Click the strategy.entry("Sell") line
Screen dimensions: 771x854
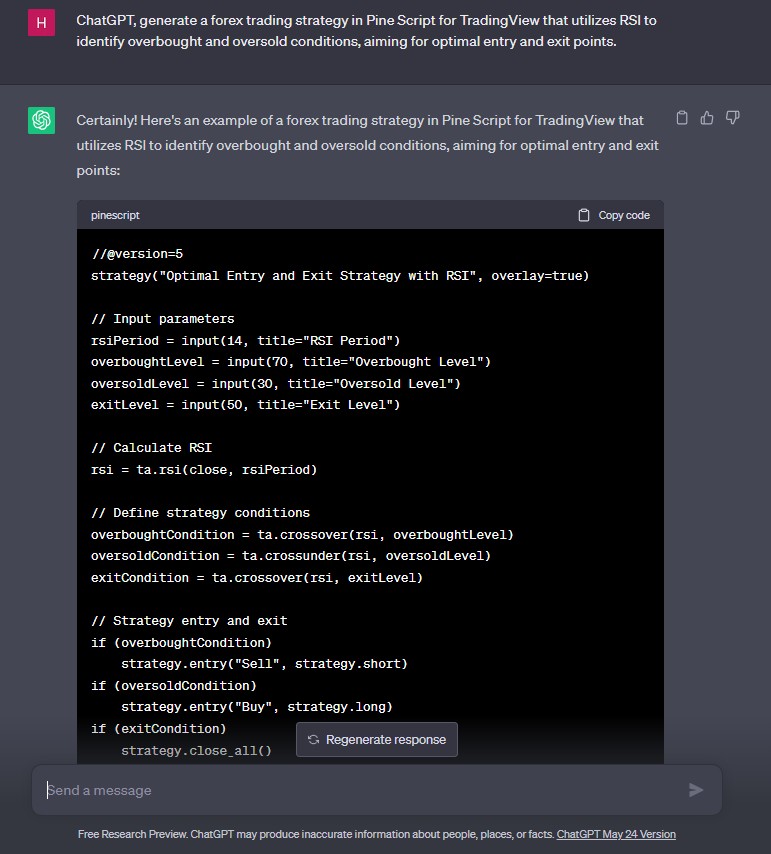coord(264,663)
